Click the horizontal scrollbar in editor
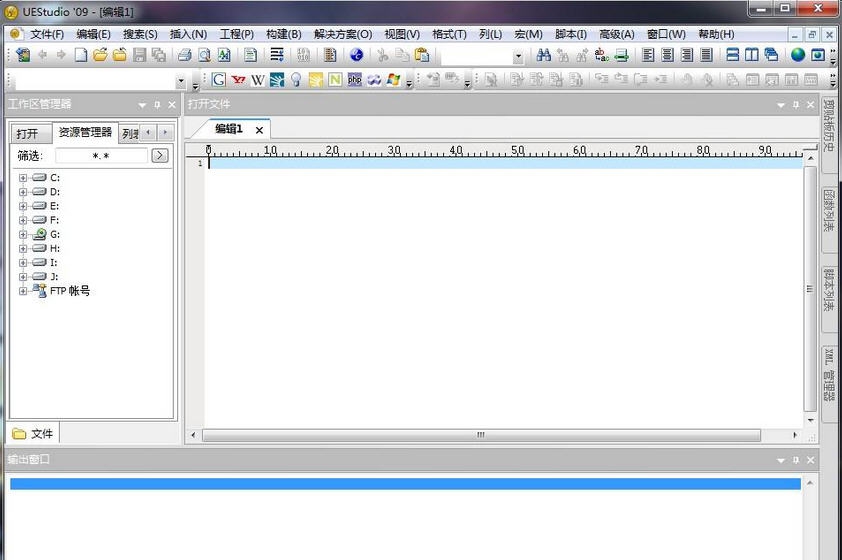842x560 pixels. pyautogui.click(x=481, y=435)
